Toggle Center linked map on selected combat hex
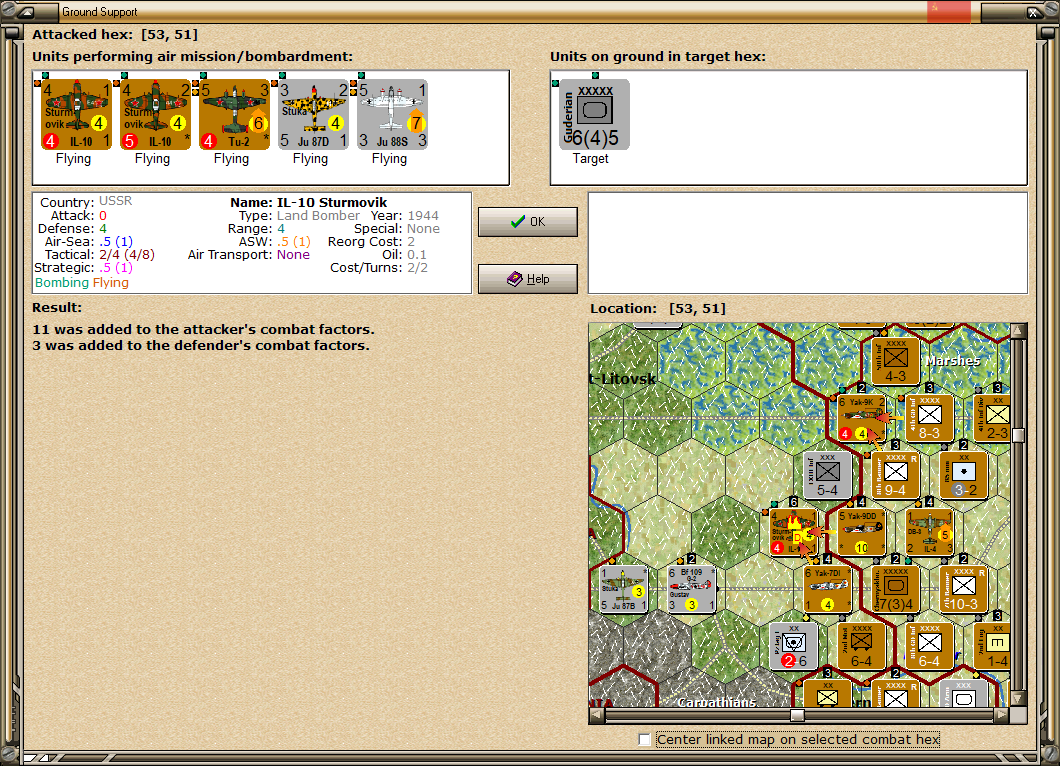 [645, 740]
